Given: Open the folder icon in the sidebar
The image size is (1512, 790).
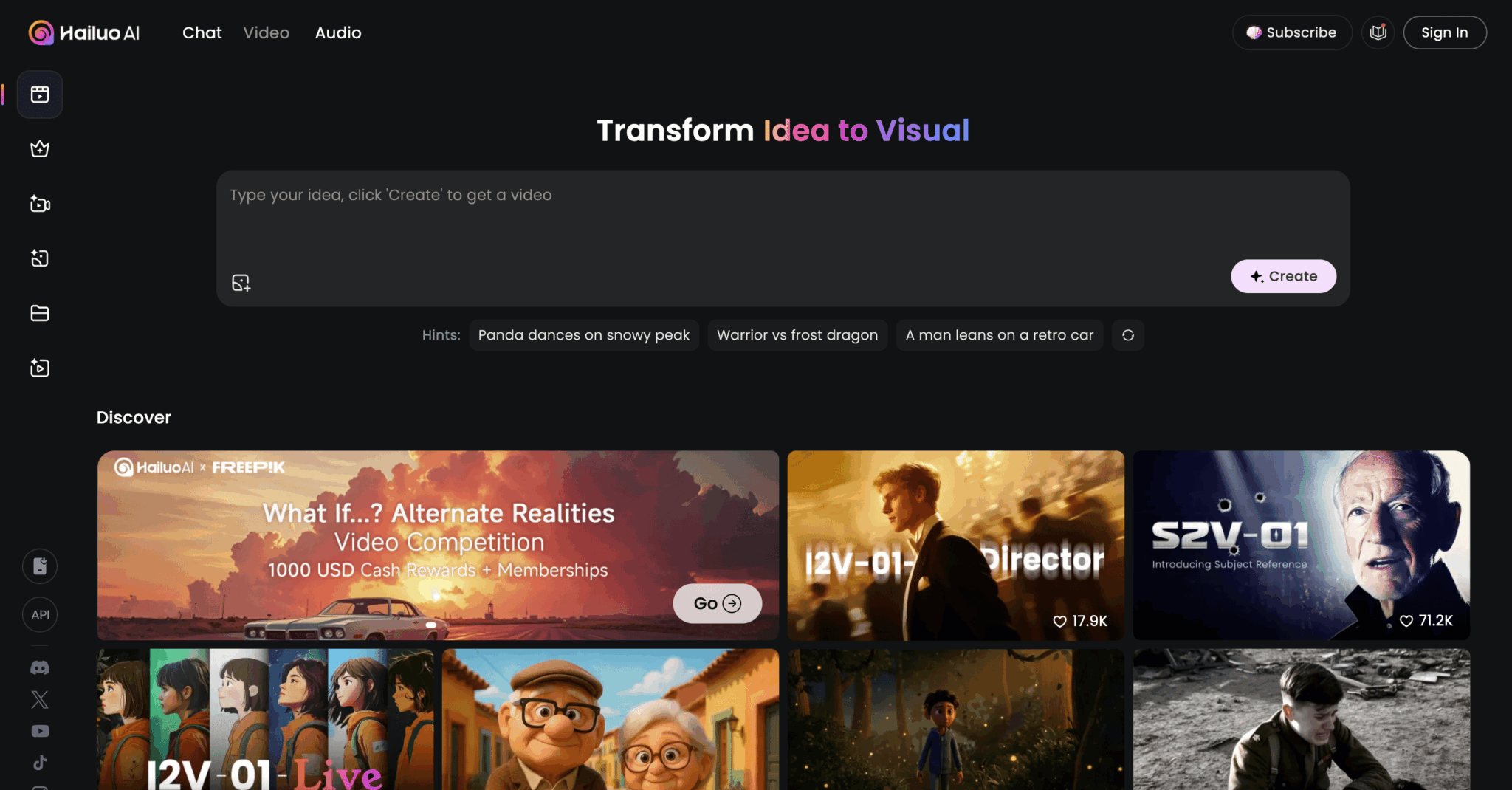Looking at the screenshot, I should click(x=40, y=313).
